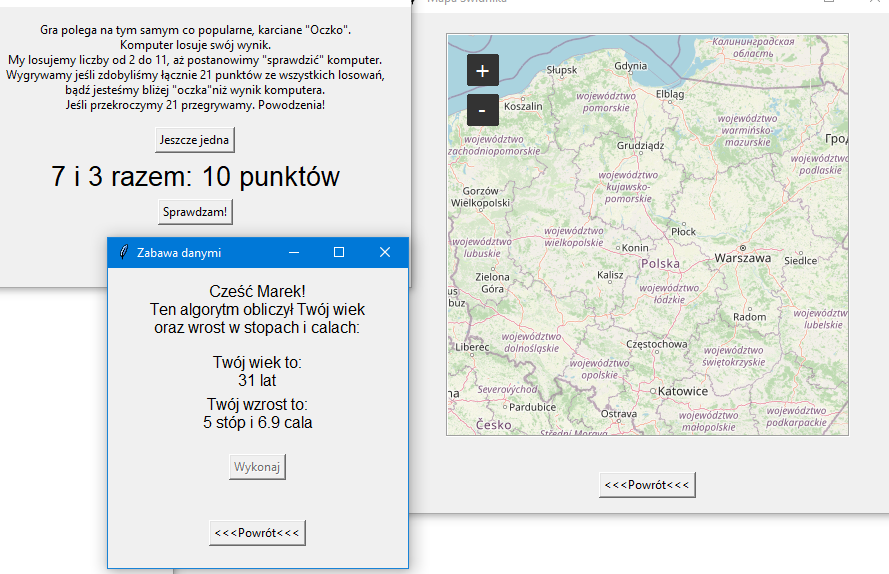Close the Zabawa danymi window
The image size is (889, 574).
[x=385, y=253]
